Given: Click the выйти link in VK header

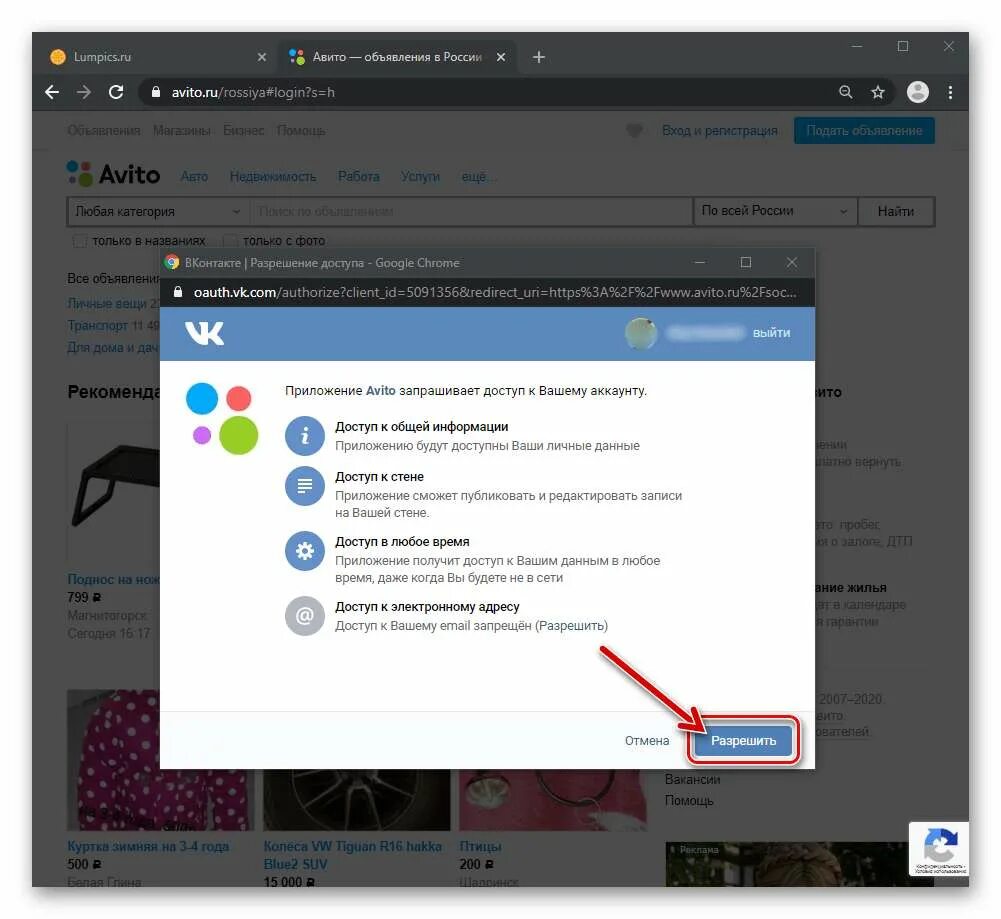Looking at the screenshot, I should (771, 333).
